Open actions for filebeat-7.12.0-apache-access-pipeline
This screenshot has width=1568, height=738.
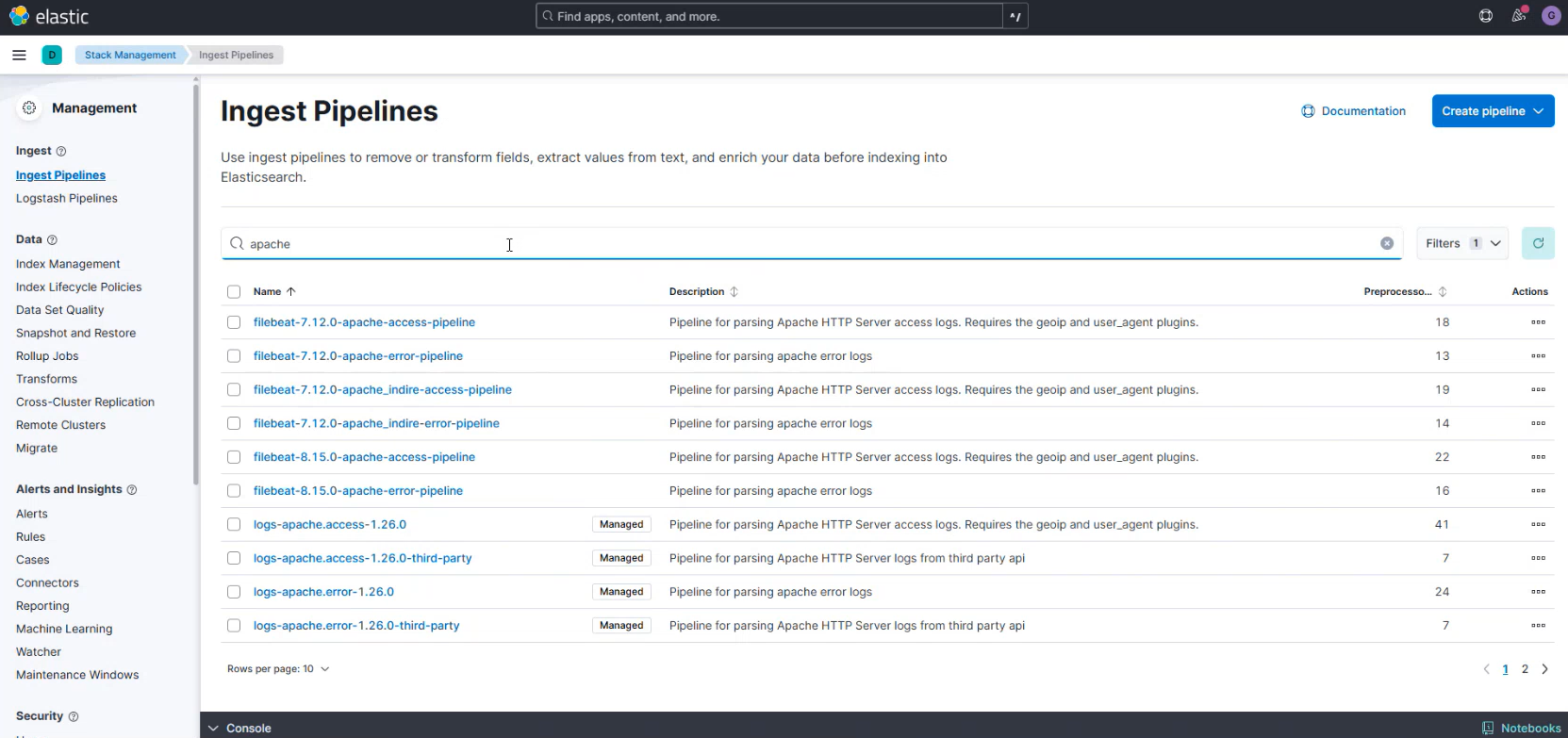click(1538, 322)
